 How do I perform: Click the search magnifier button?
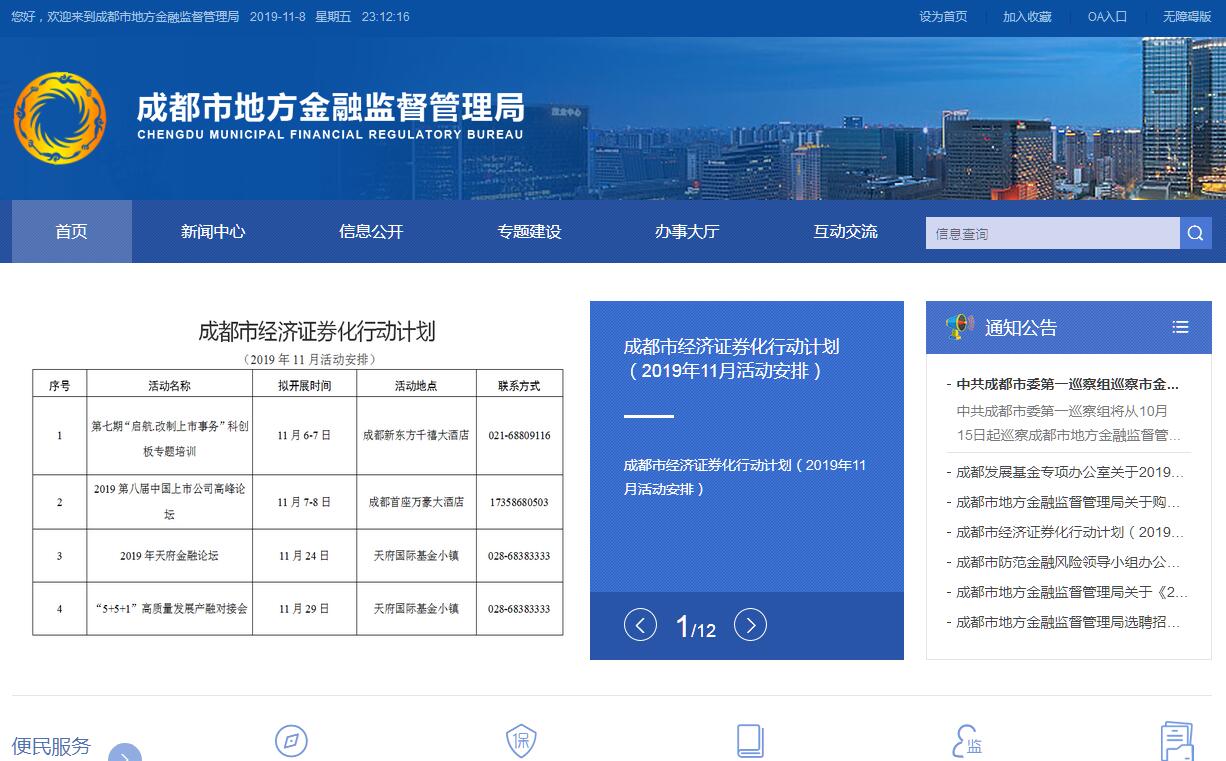point(1195,233)
